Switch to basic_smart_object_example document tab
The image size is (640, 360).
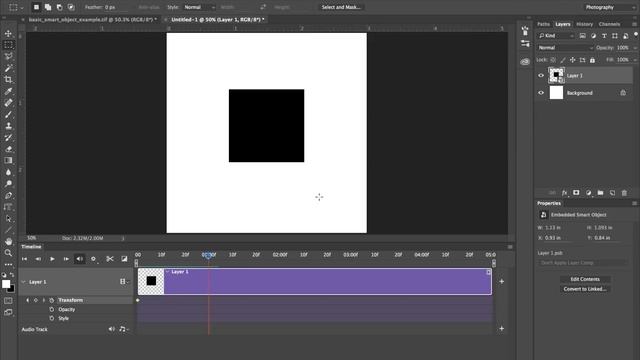pyautogui.click(x=92, y=20)
